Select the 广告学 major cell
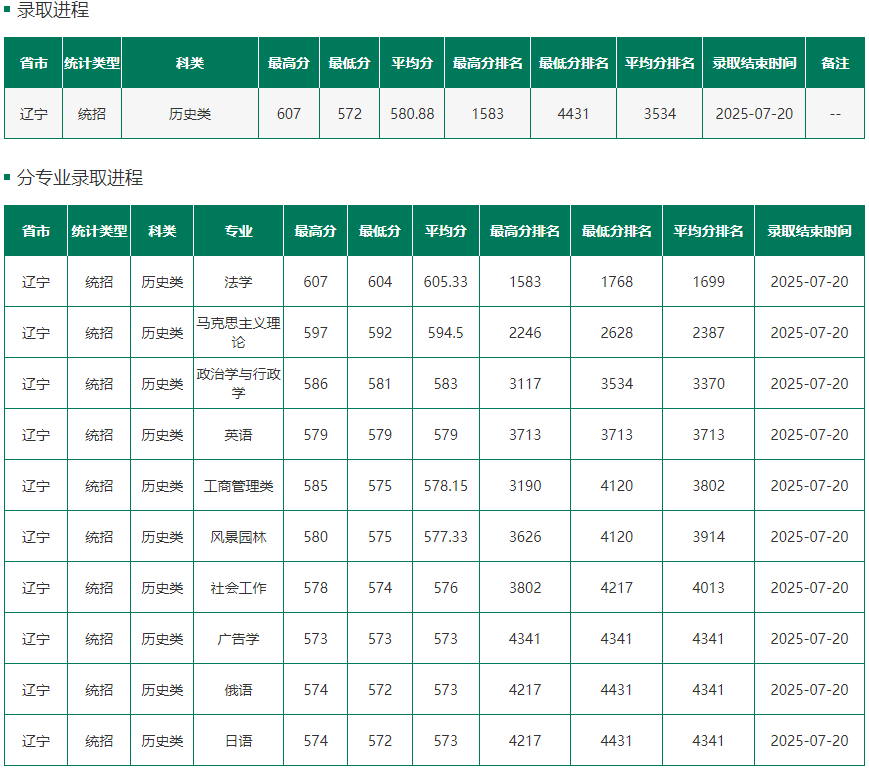The height and width of the screenshot is (769, 869). (x=238, y=639)
